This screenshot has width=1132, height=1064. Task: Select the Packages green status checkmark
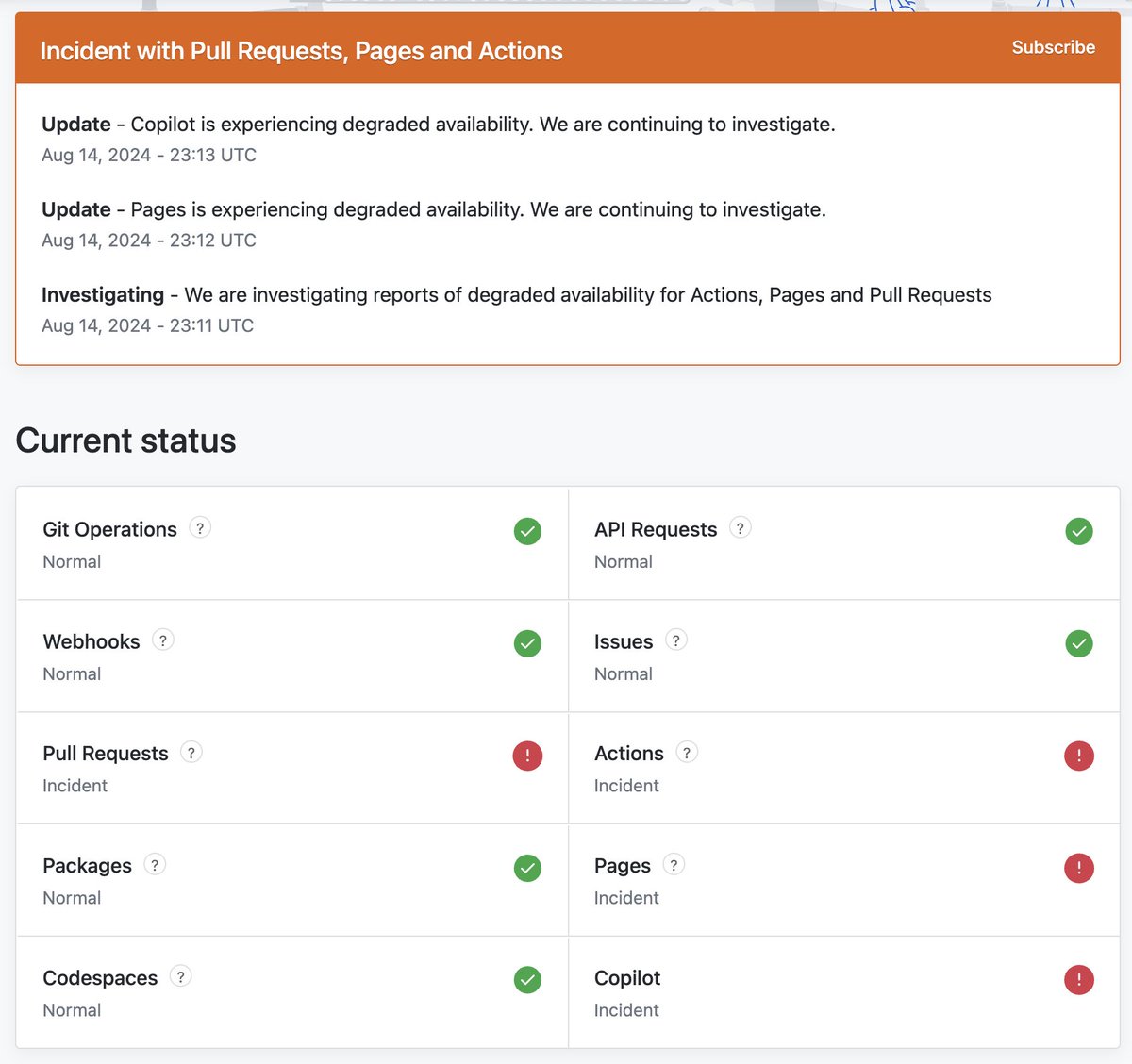click(x=527, y=868)
